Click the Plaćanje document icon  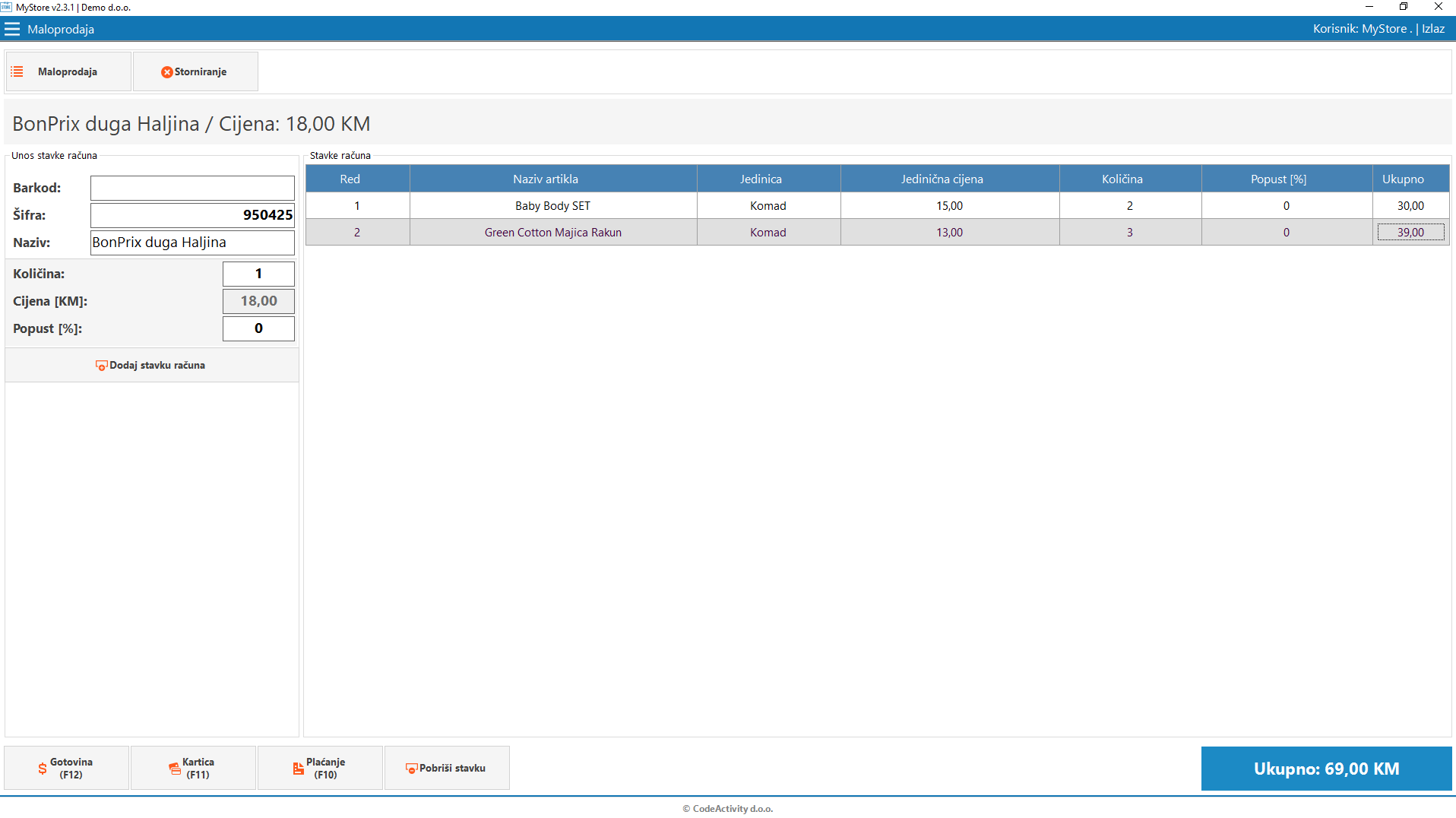(x=299, y=769)
